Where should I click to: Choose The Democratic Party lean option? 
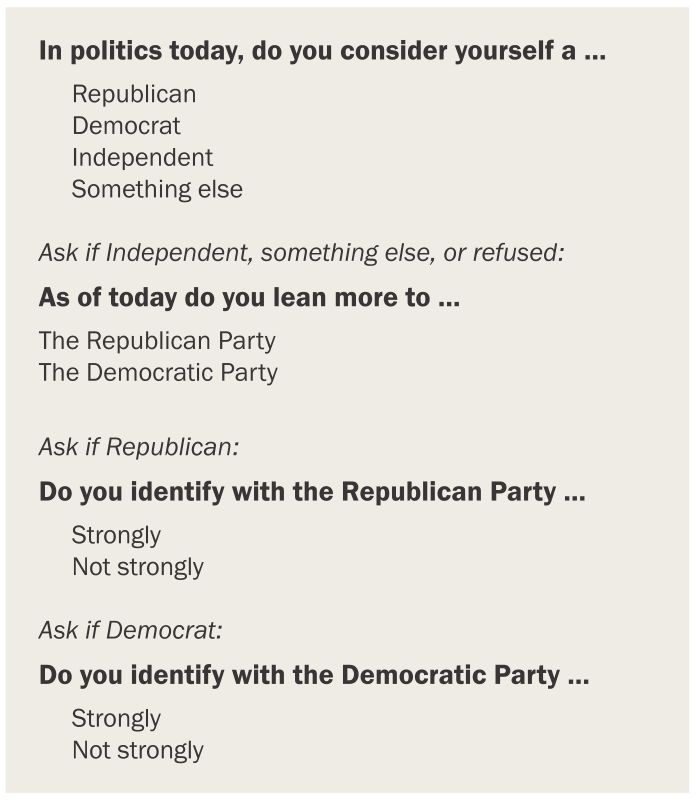(158, 372)
